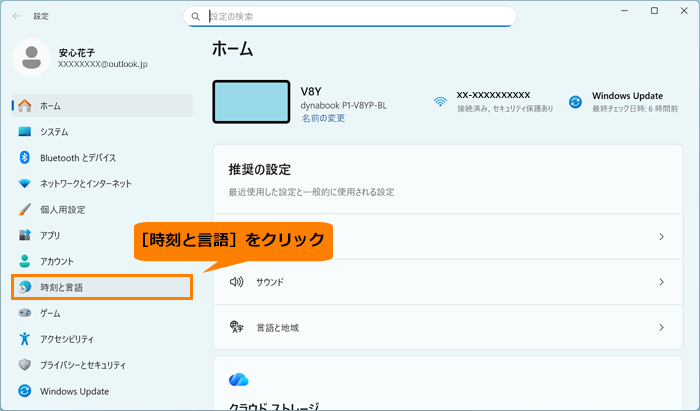The height and width of the screenshot is (411, 700).
Task: Click the System monitor icon
Action: click(25, 132)
